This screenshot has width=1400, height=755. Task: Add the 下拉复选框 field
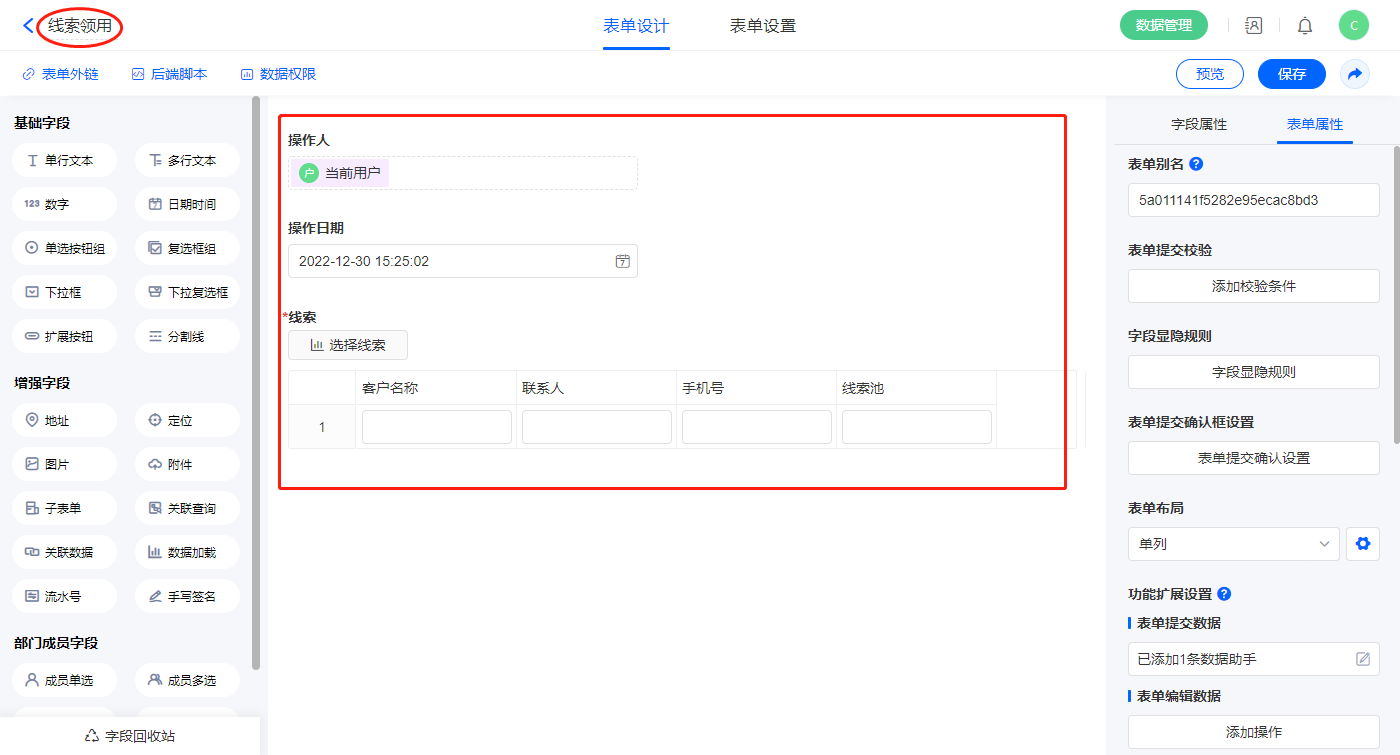187,292
